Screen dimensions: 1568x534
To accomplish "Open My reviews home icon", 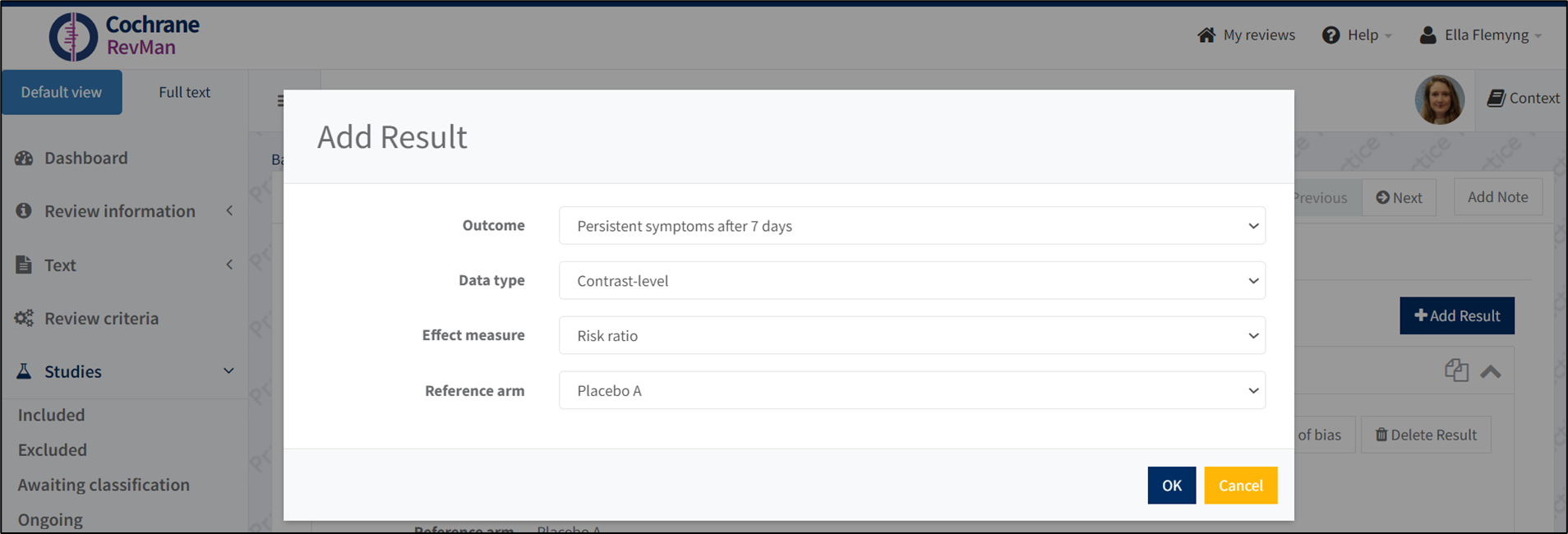I will pos(1206,35).
